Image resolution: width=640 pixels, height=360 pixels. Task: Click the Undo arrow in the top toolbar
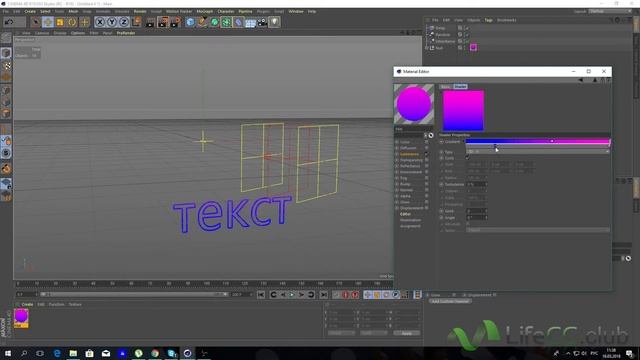(9, 22)
